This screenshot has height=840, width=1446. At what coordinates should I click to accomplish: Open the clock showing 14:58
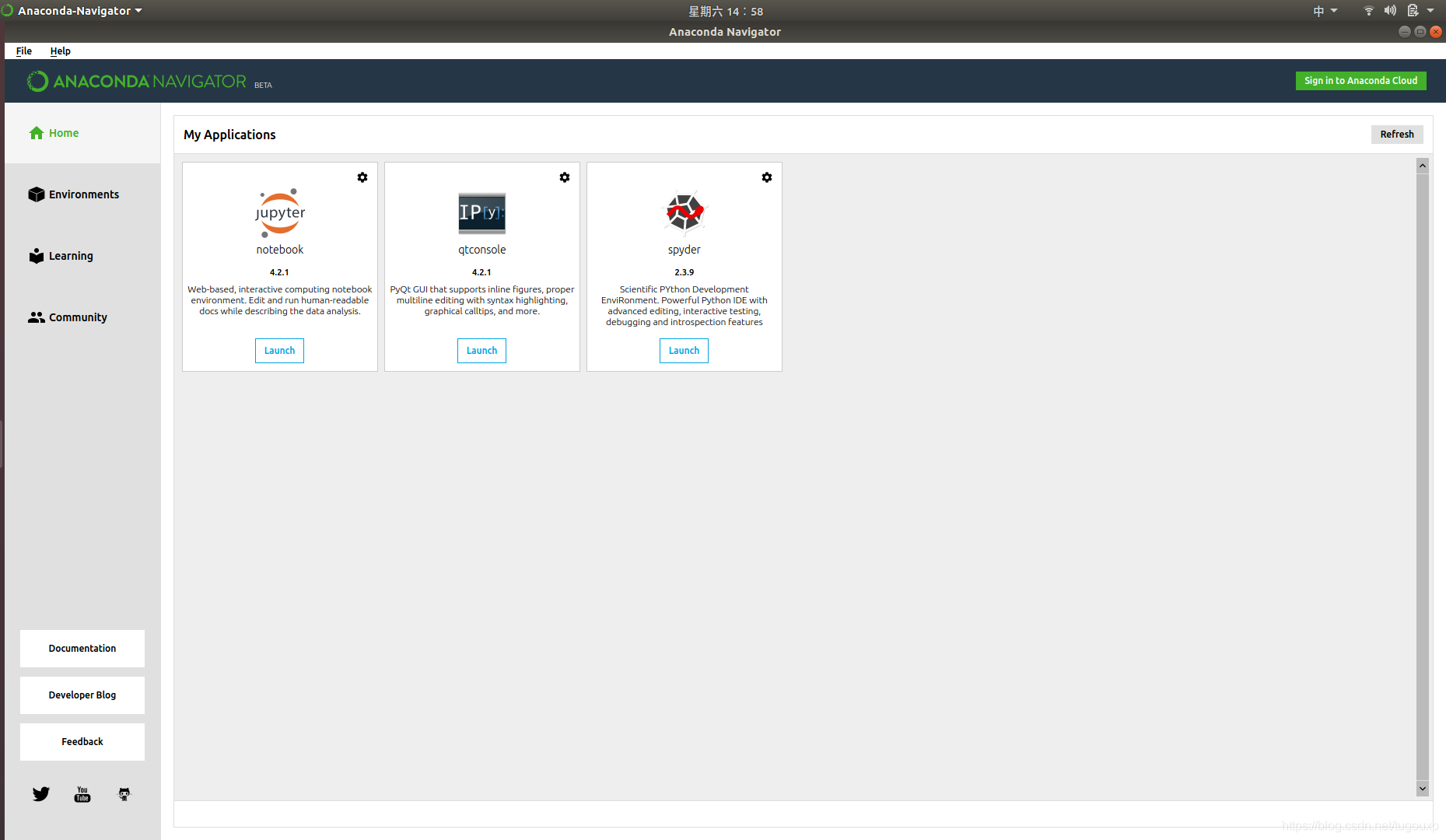tap(726, 12)
